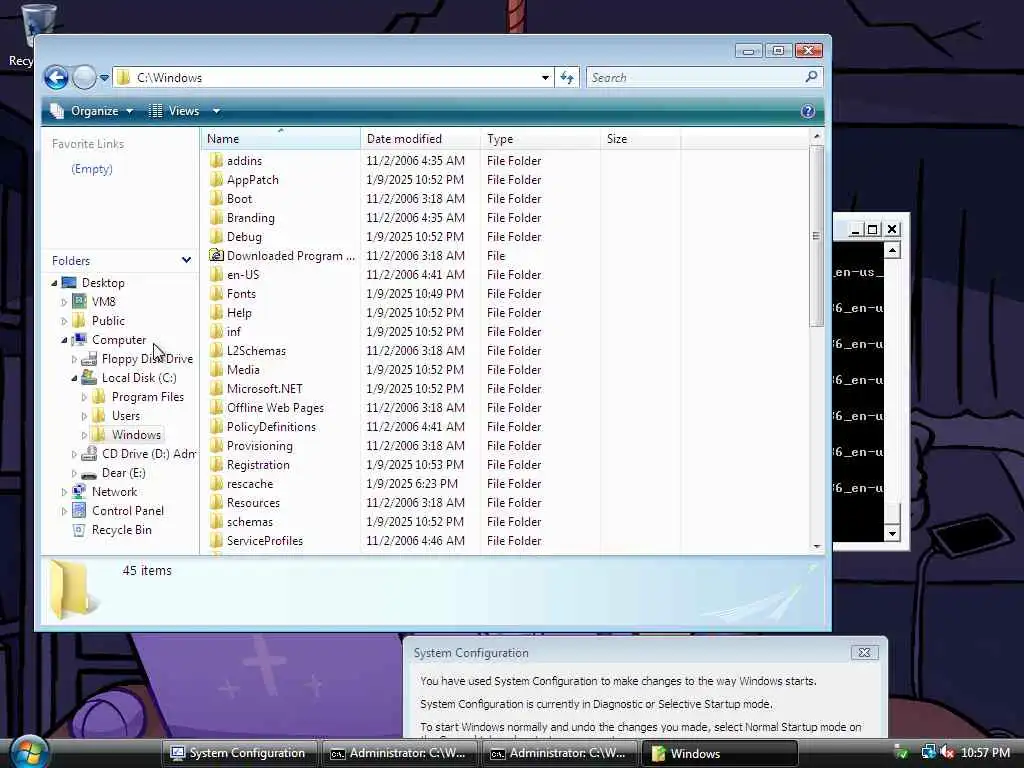
Task: Select the Downloaded Program Files icon
Action: [x=216, y=255]
